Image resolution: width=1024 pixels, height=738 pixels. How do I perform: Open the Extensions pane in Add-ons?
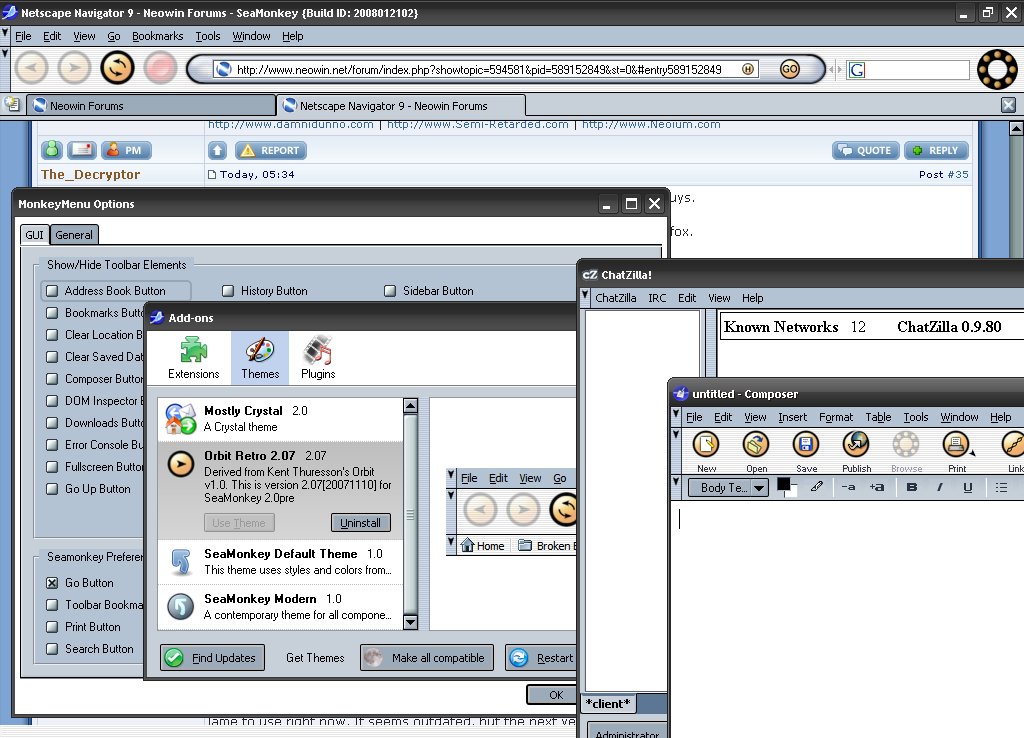(193, 358)
